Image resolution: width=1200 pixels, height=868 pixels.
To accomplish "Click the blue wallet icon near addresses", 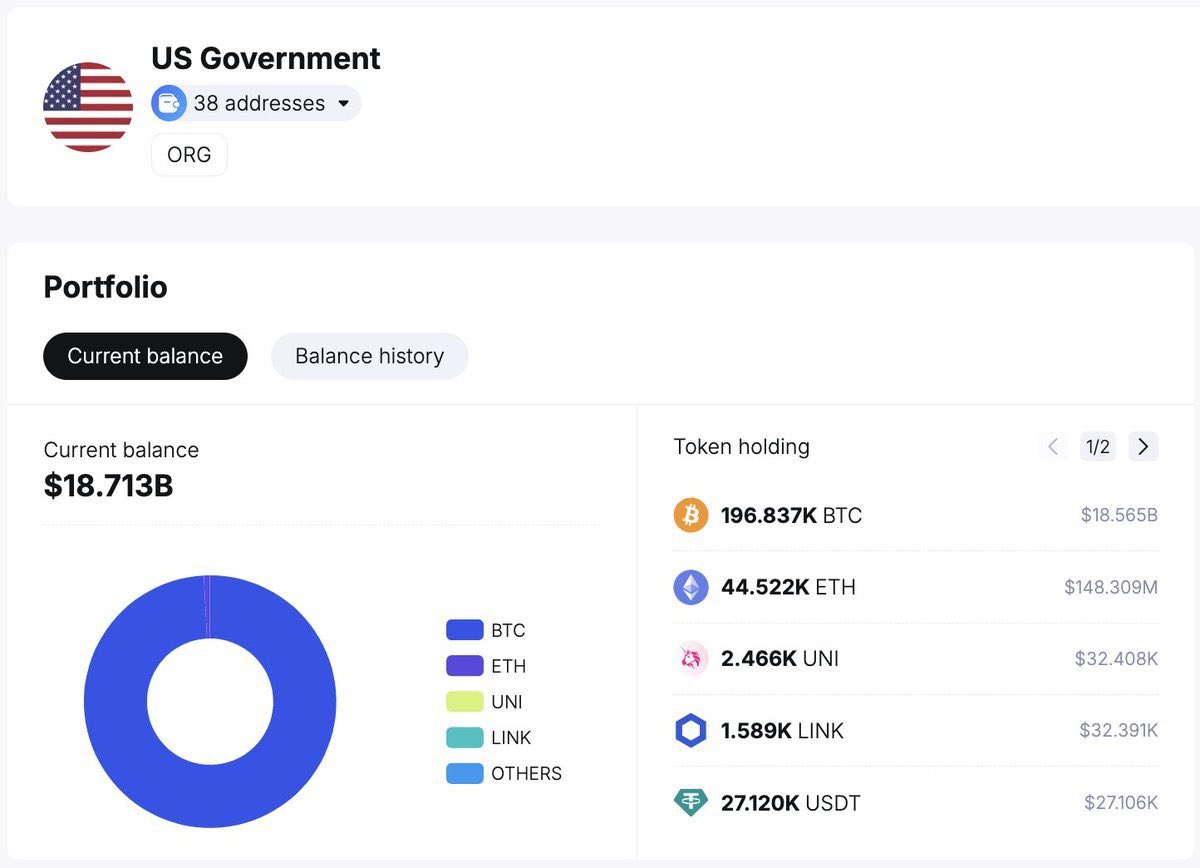I will point(168,102).
